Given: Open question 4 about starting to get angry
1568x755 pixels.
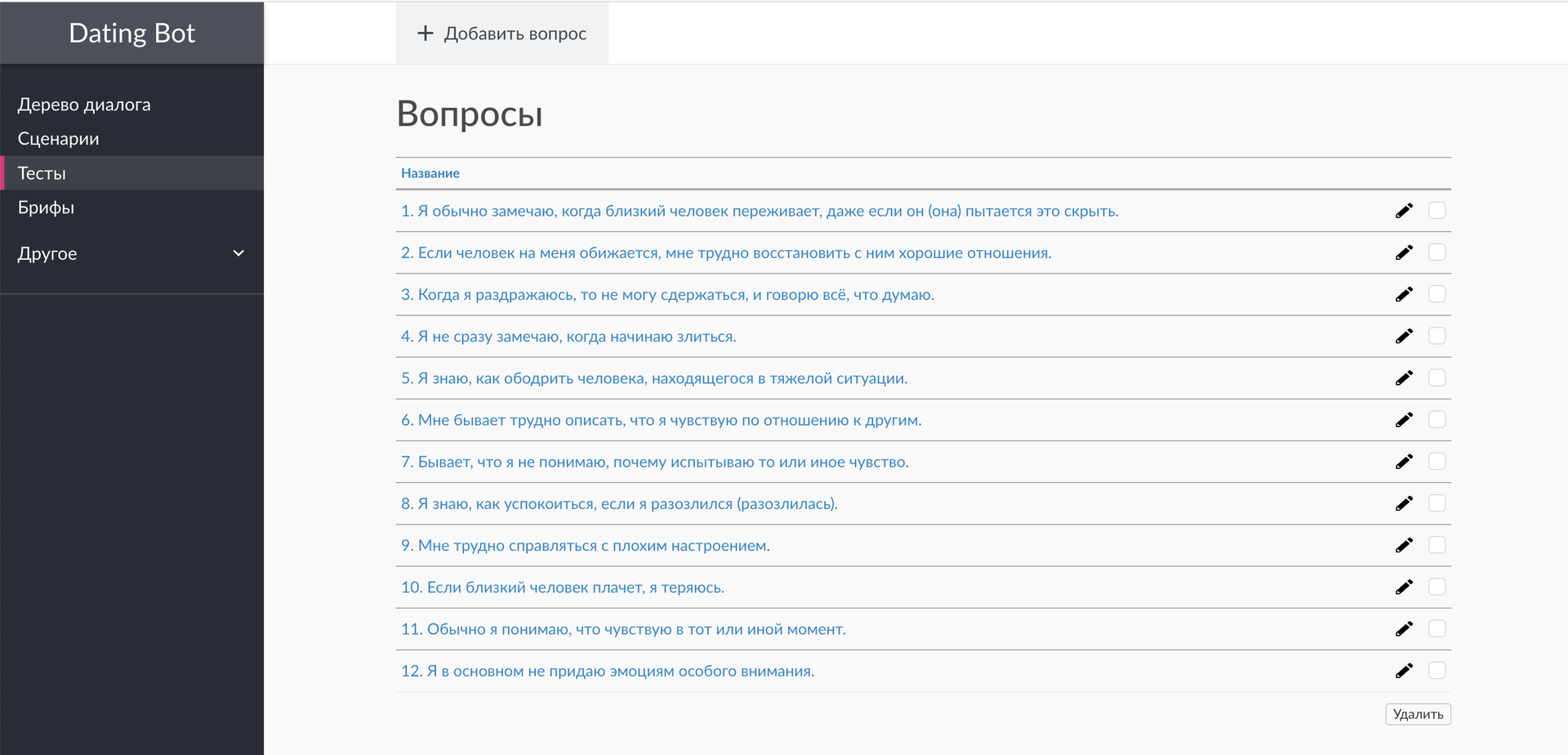Looking at the screenshot, I should [x=568, y=336].
